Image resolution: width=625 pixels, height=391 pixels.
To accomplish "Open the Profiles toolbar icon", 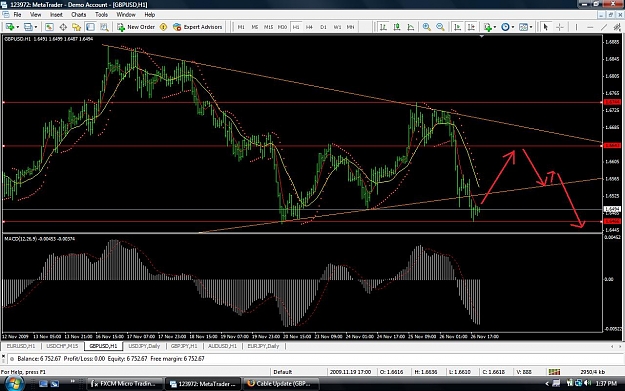I will pyautogui.click(x=28, y=27).
